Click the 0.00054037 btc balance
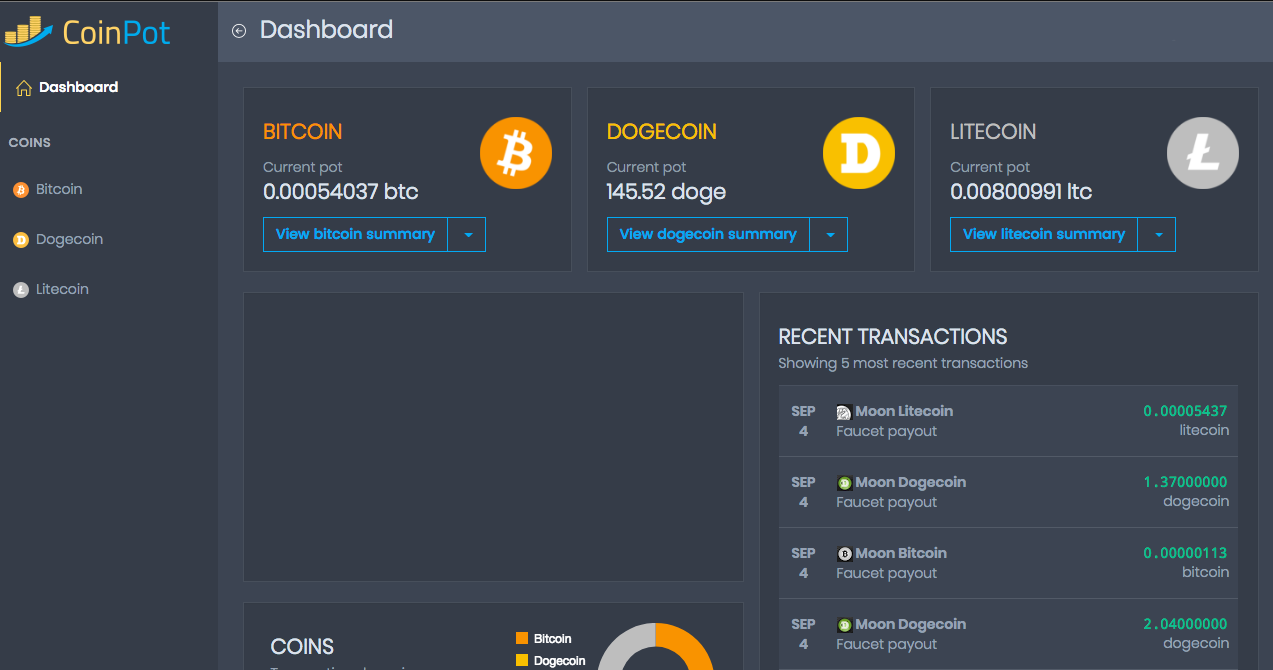The height and width of the screenshot is (670, 1273). (x=341, y=192)
